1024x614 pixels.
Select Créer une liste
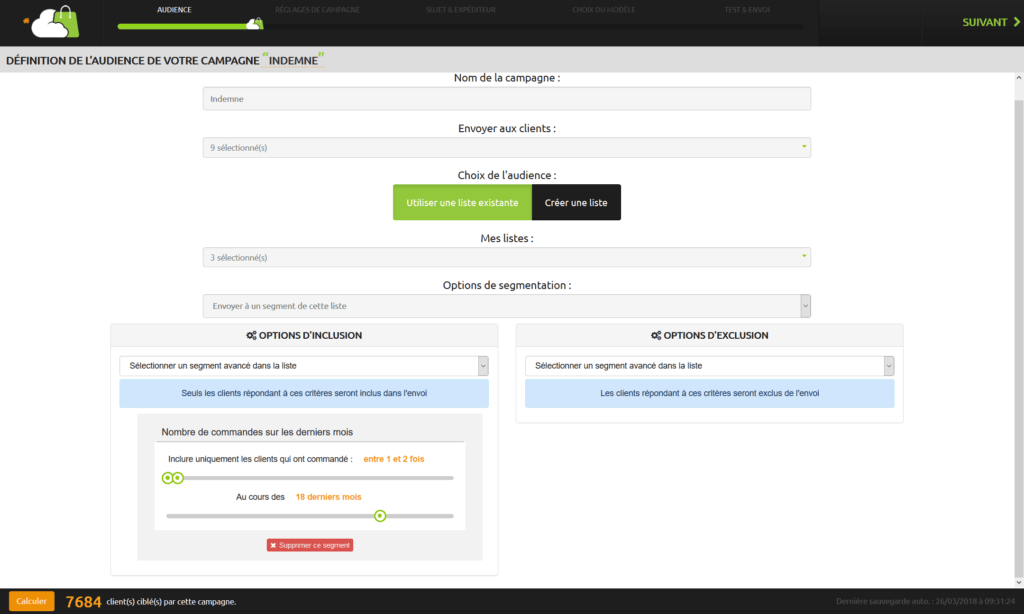(x=576, y=202)
